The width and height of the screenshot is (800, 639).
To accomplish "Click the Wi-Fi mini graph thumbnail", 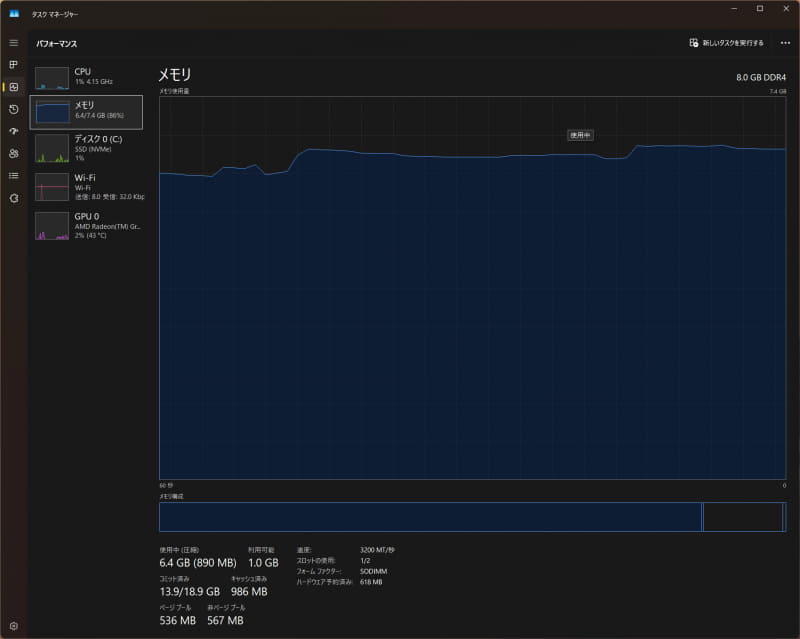I will tap(52, 187).
